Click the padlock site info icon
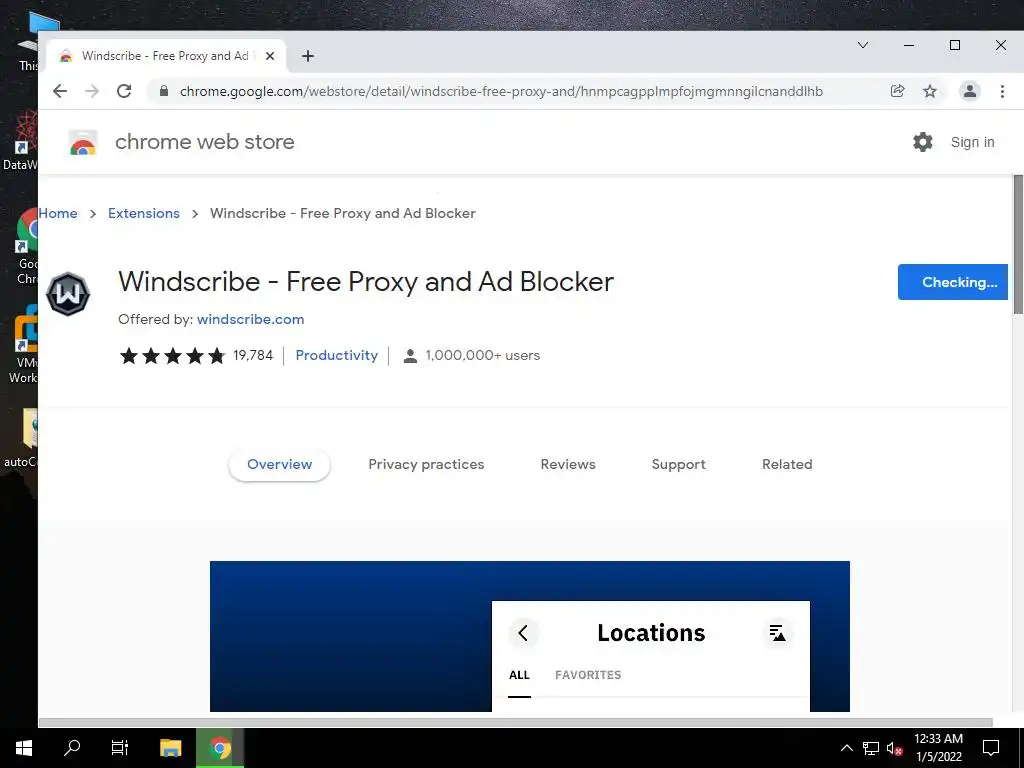The image size is (1024, 768). pyautogui.click(x=165, y=91)
